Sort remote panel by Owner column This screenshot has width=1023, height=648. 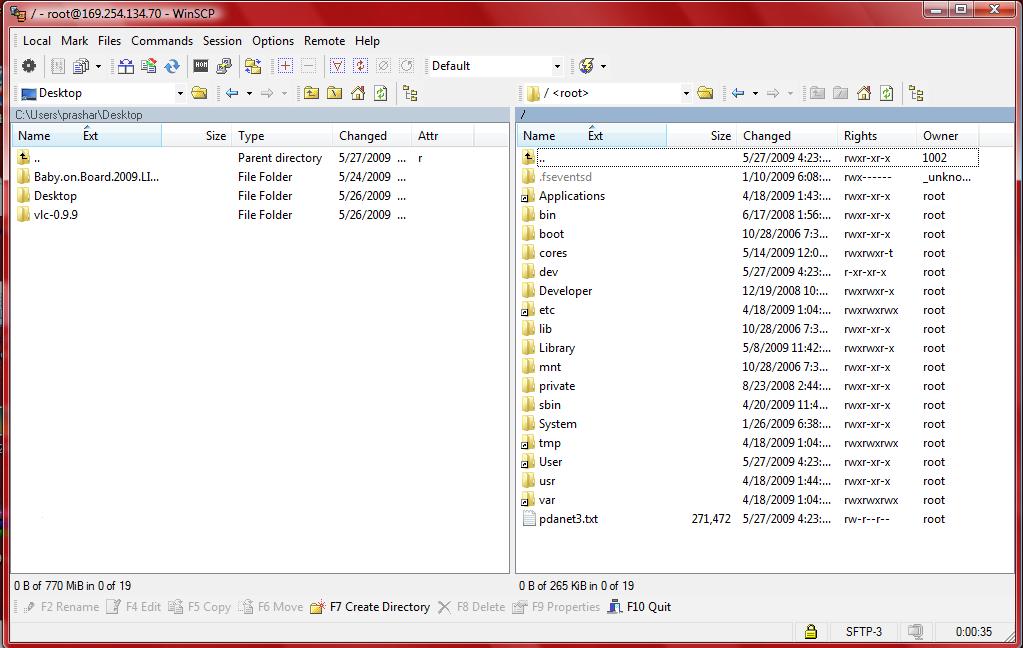[x=947, y=136]
